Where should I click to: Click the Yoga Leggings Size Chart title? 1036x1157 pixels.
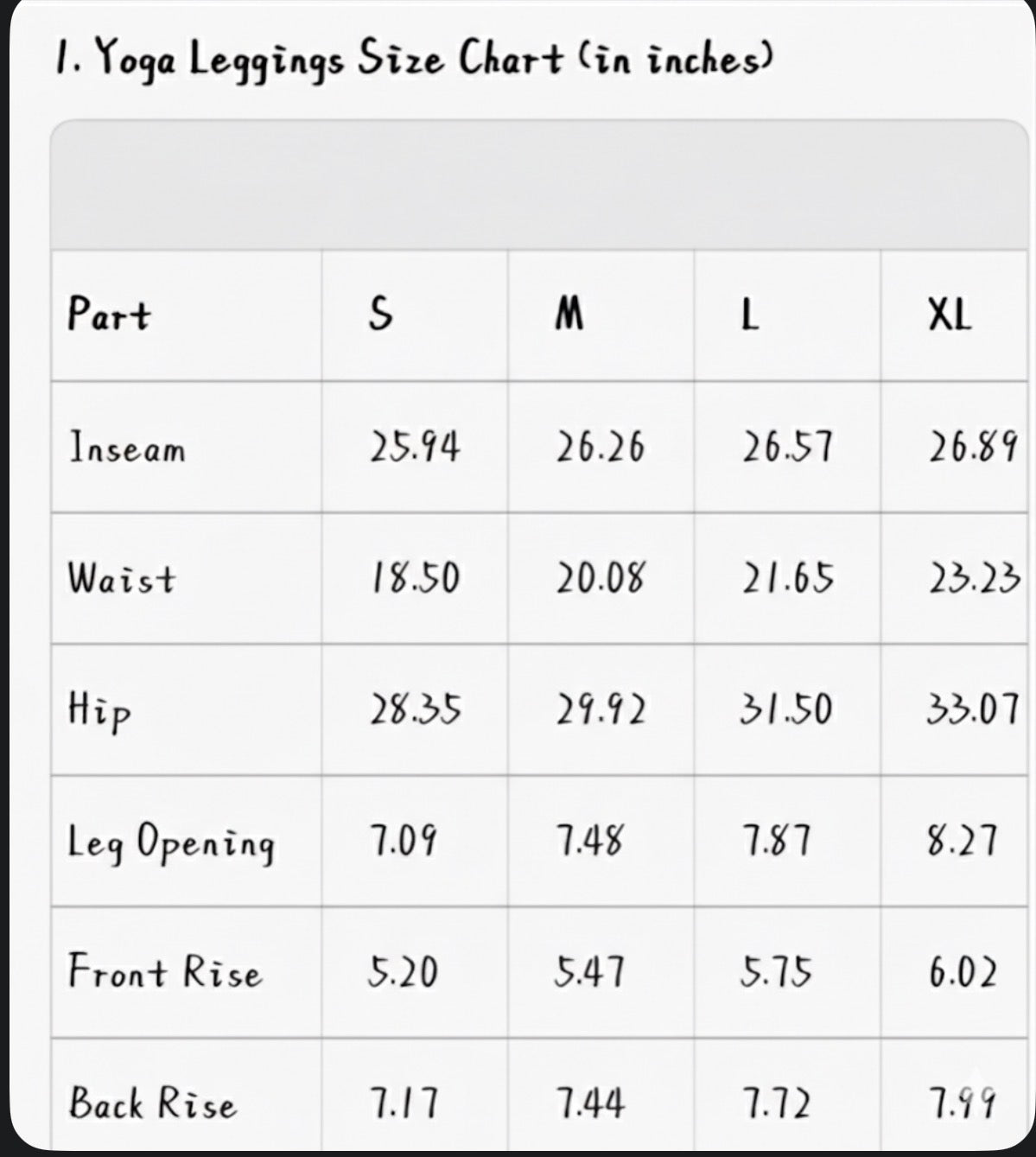(413, 61)
